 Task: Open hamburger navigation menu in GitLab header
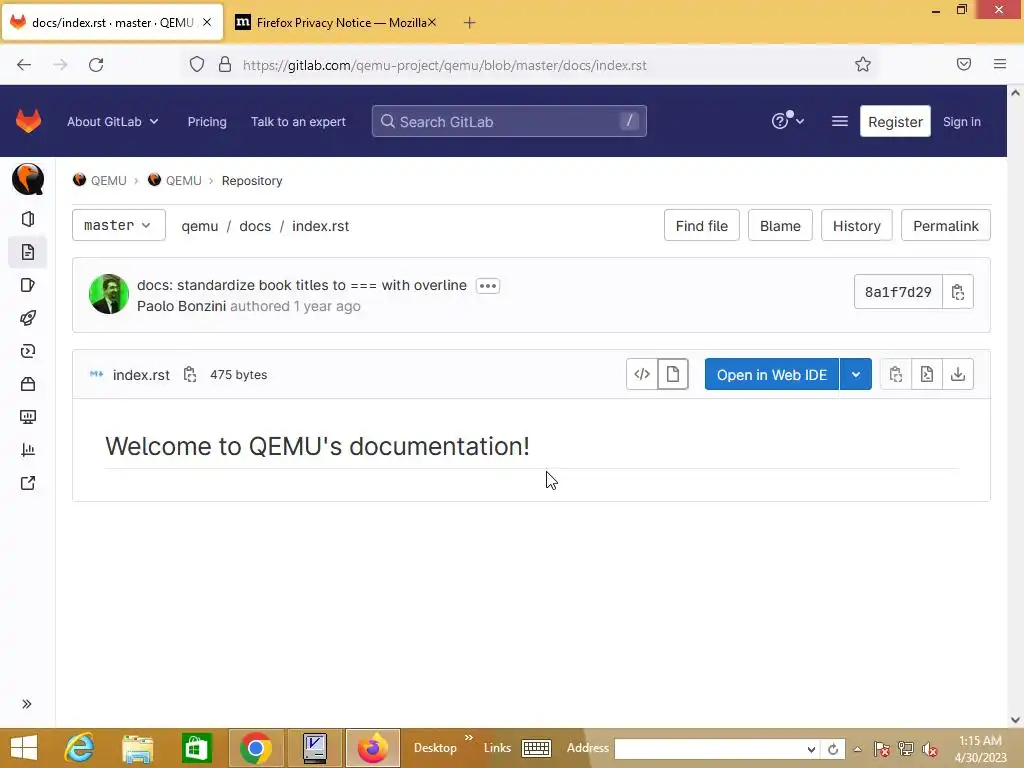[x=840, y=121]
